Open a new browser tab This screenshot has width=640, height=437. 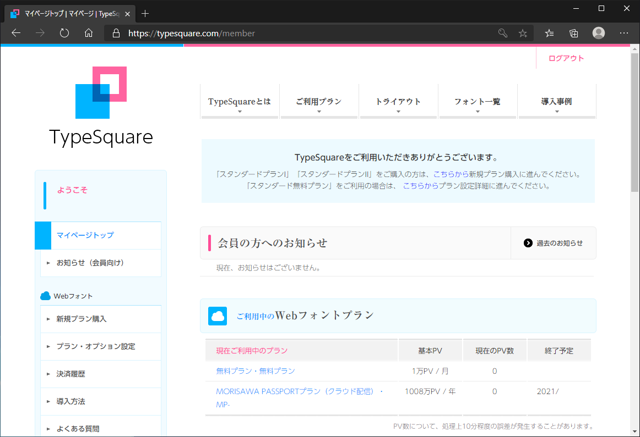(145, 13)
